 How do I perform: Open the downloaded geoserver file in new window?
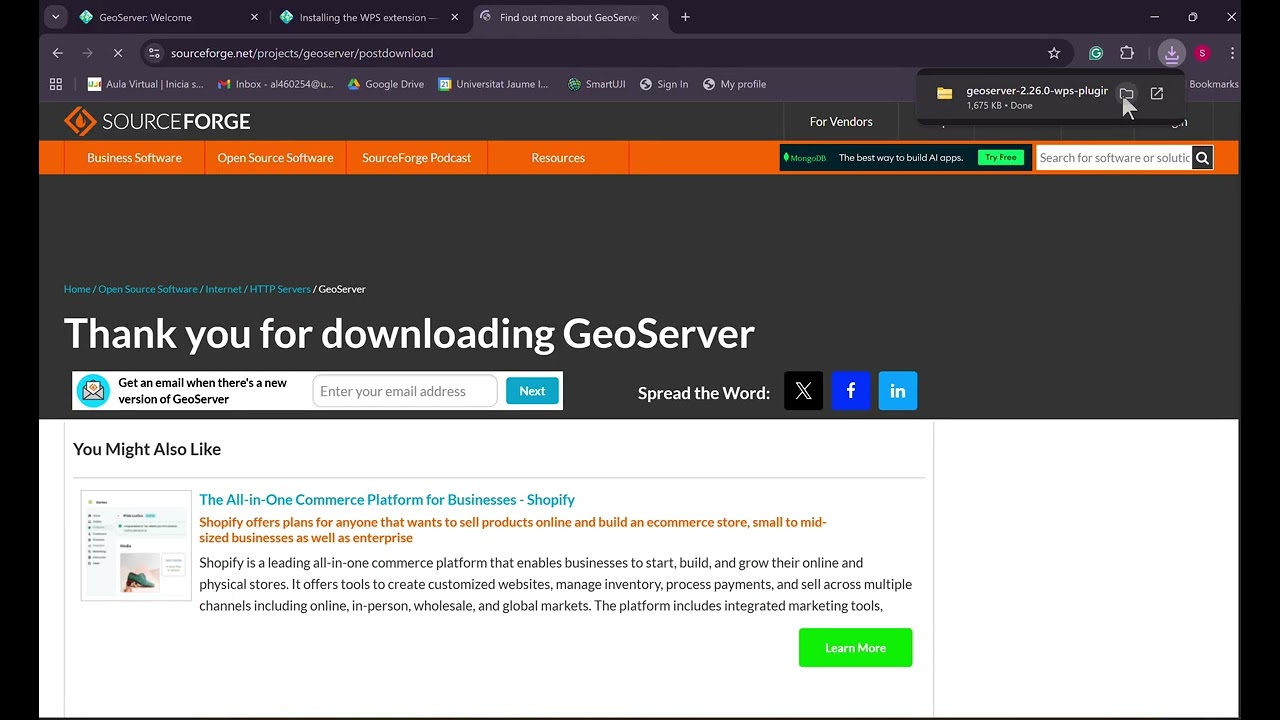click(1157, 93)
